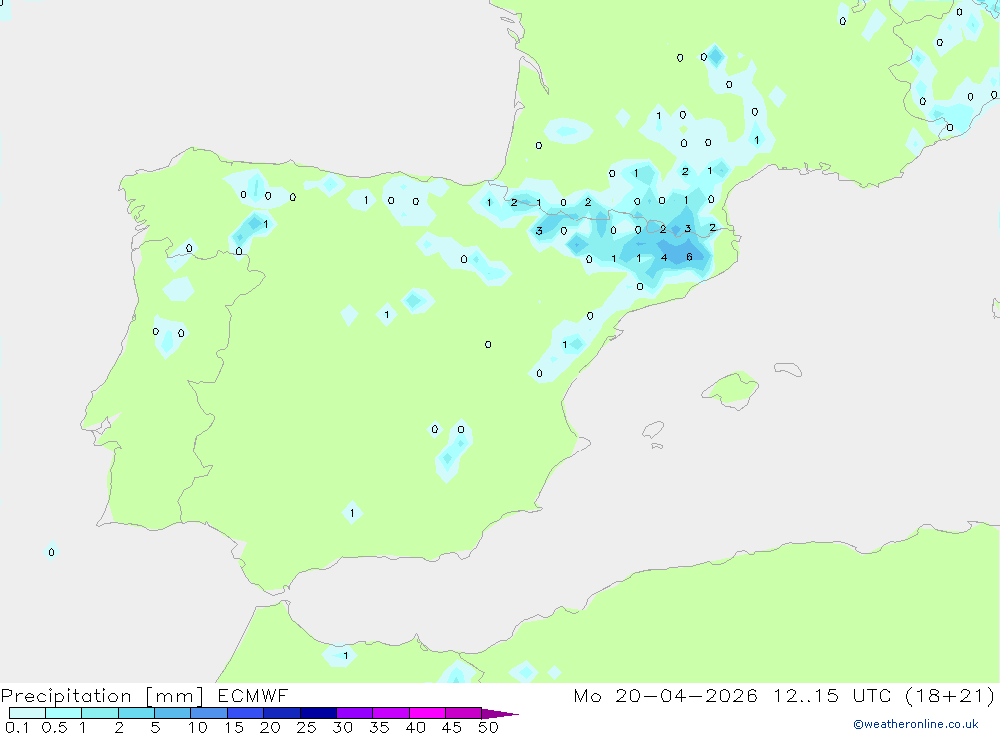1000x733 pixels.
Task: Click the '12..15 UTC' time label
Action: tap(832, 695)
